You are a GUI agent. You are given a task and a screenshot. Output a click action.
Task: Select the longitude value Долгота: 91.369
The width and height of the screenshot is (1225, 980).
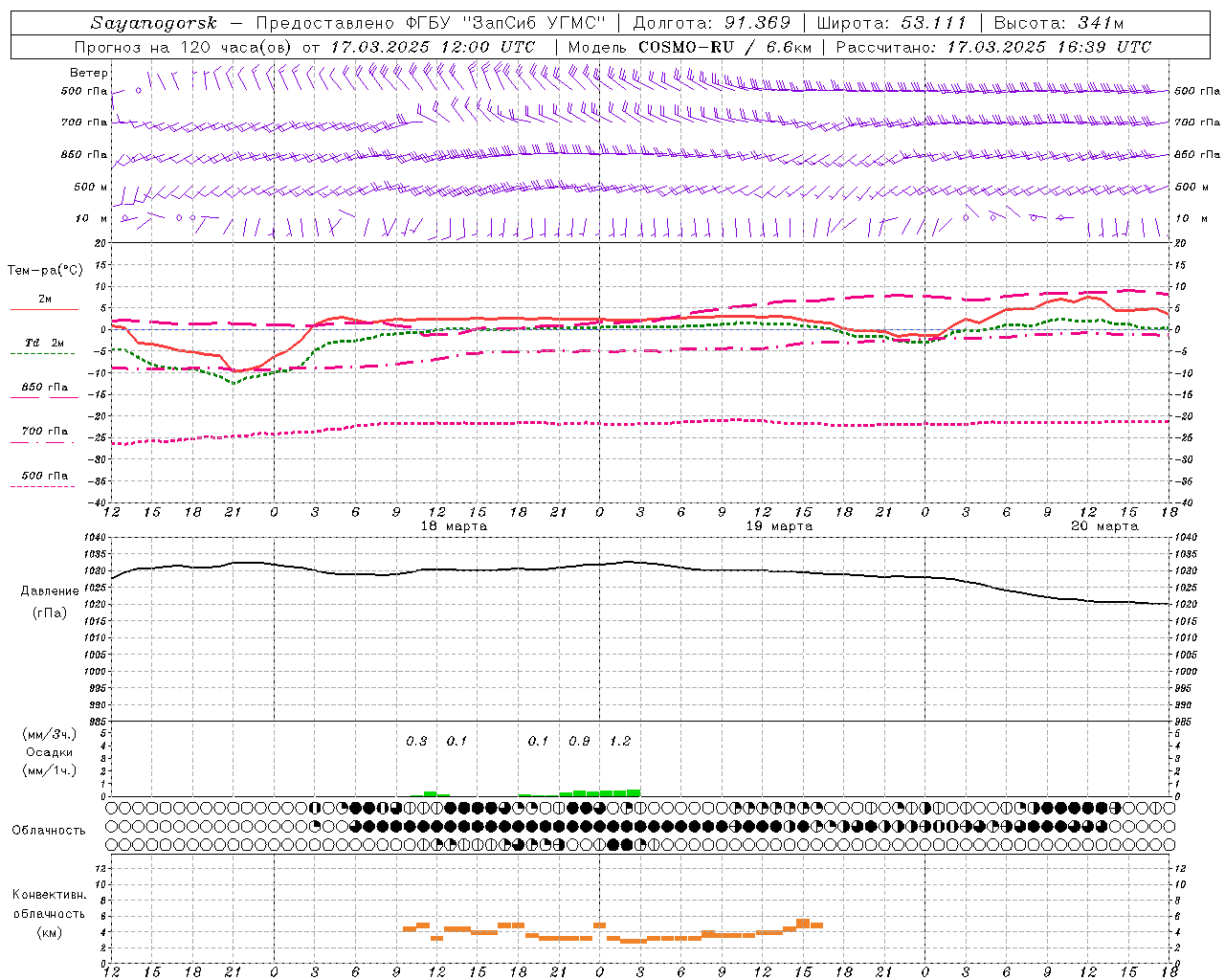coord(712,23)
